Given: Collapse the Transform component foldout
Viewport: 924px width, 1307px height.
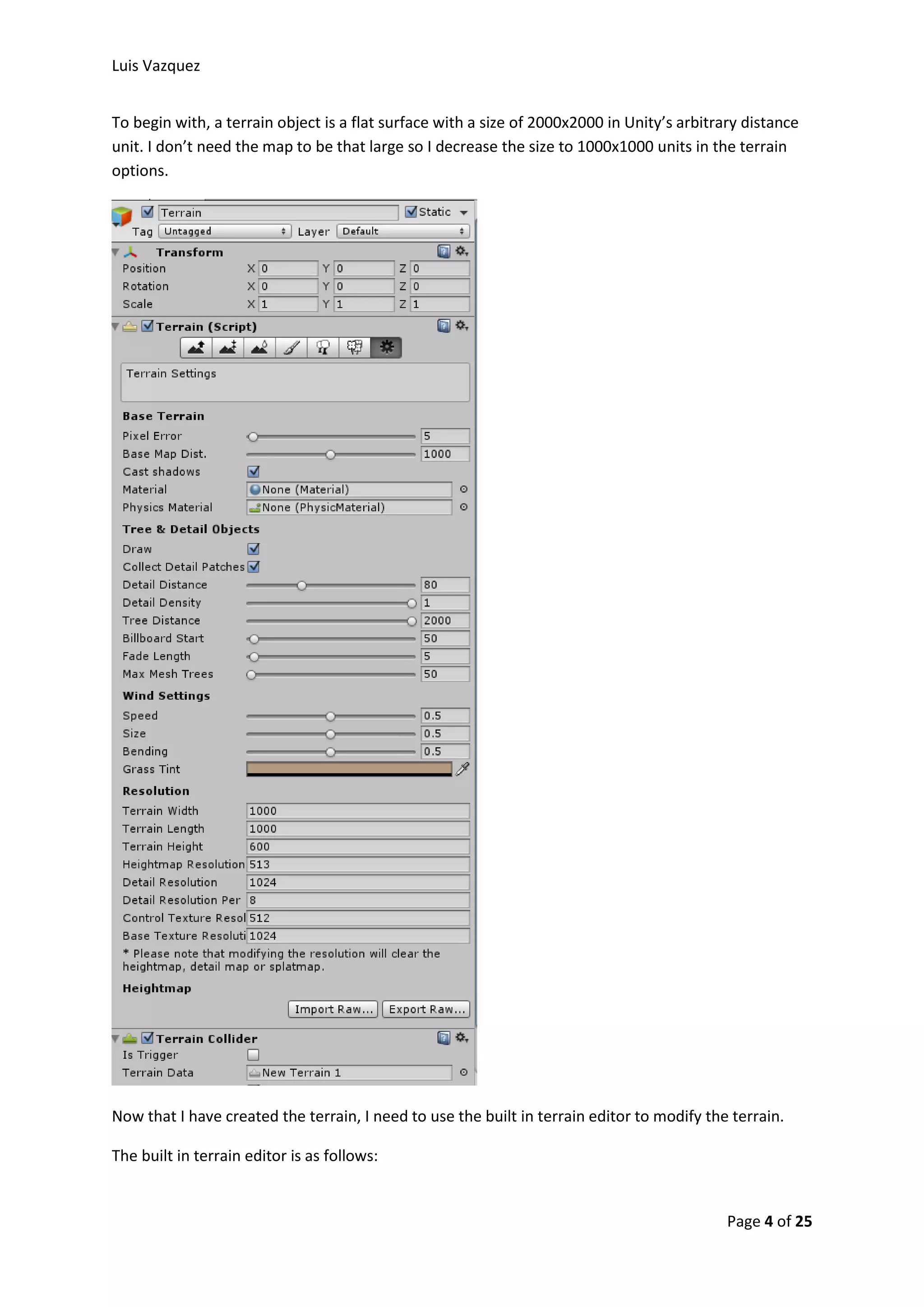Looking at the screenshot, I should pos(115,252).
